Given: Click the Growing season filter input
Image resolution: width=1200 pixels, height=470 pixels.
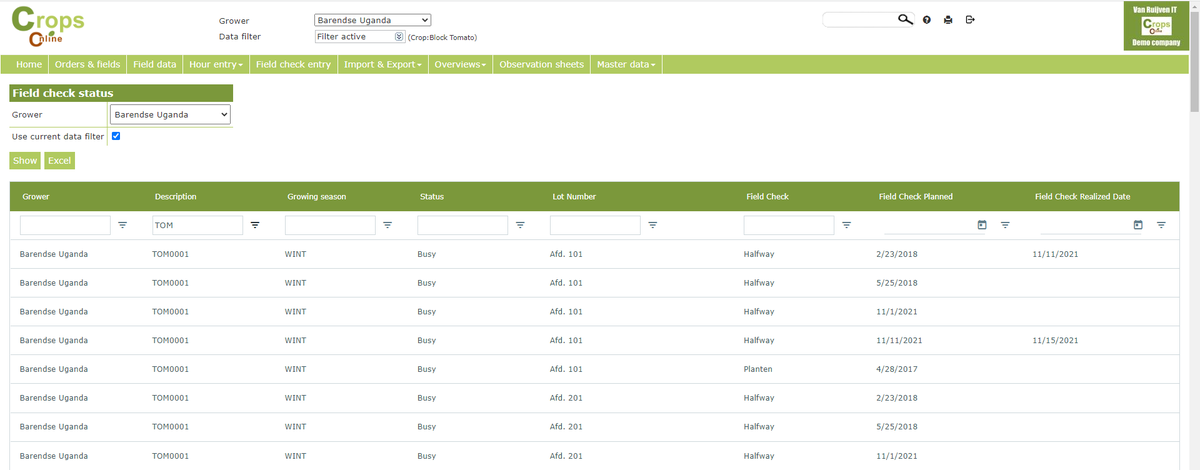Looking at the screenshot, I should tap(330, 226).
